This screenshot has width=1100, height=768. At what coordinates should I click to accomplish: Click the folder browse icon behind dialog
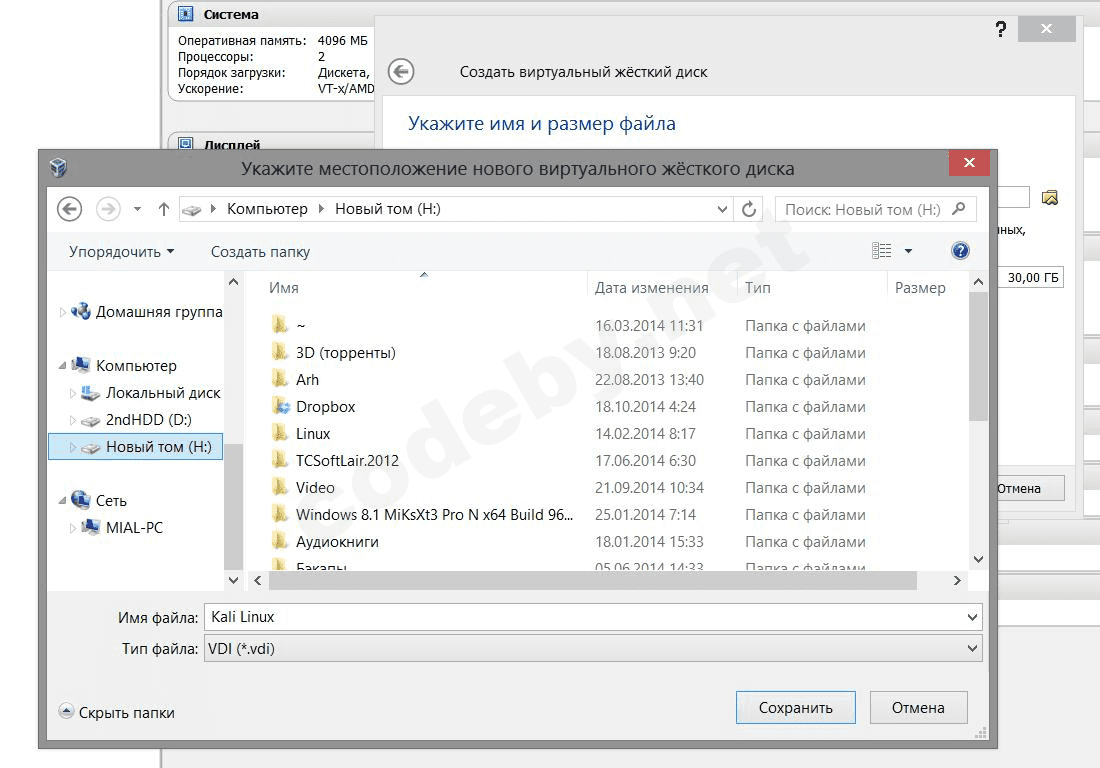[x=1049, y=198]
